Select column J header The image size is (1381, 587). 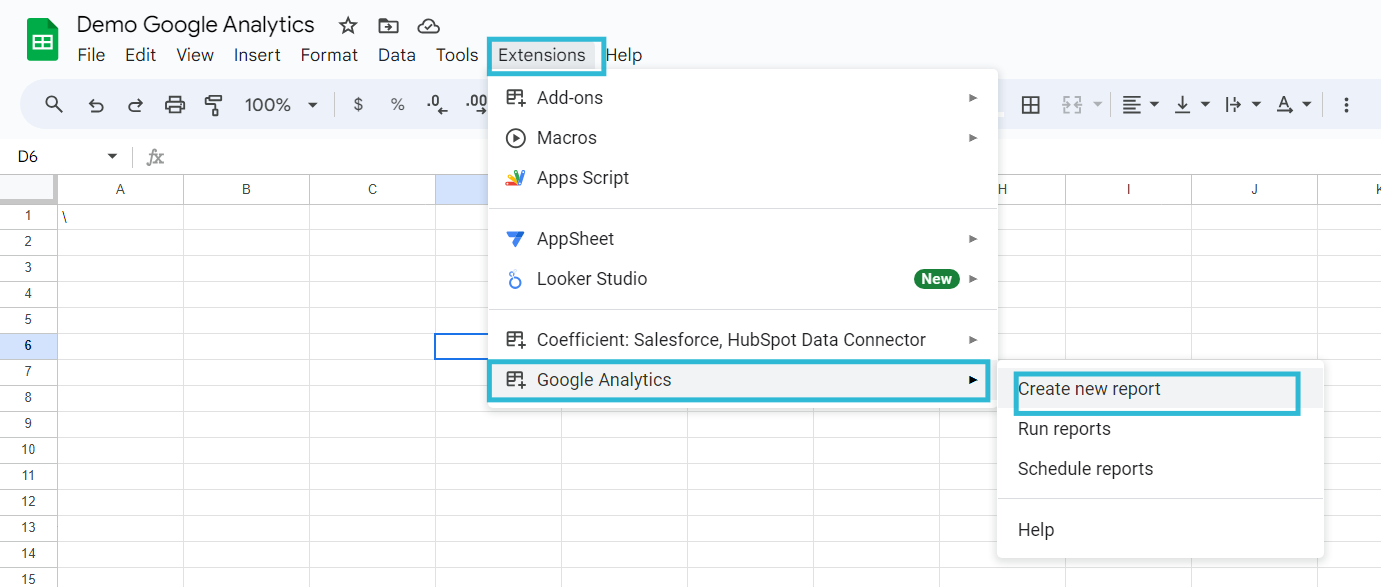tap(1255, 189)
